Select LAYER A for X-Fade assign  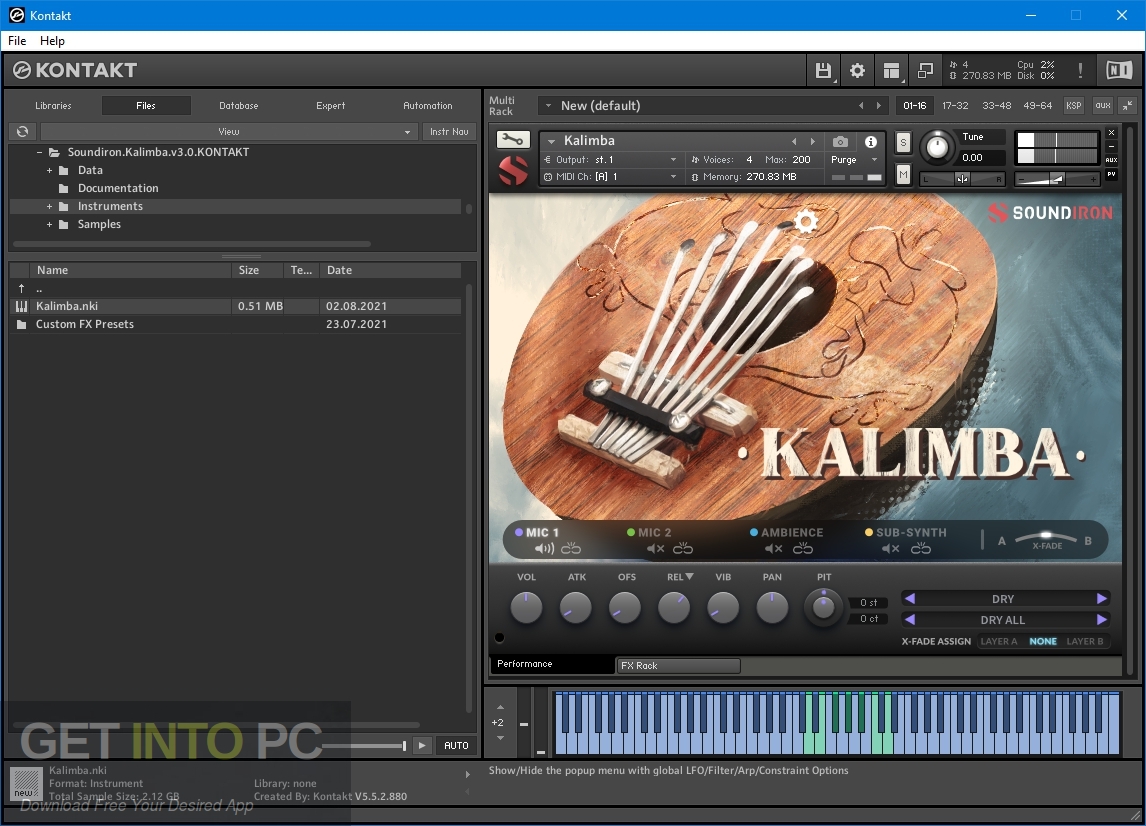tap(998, 641)
